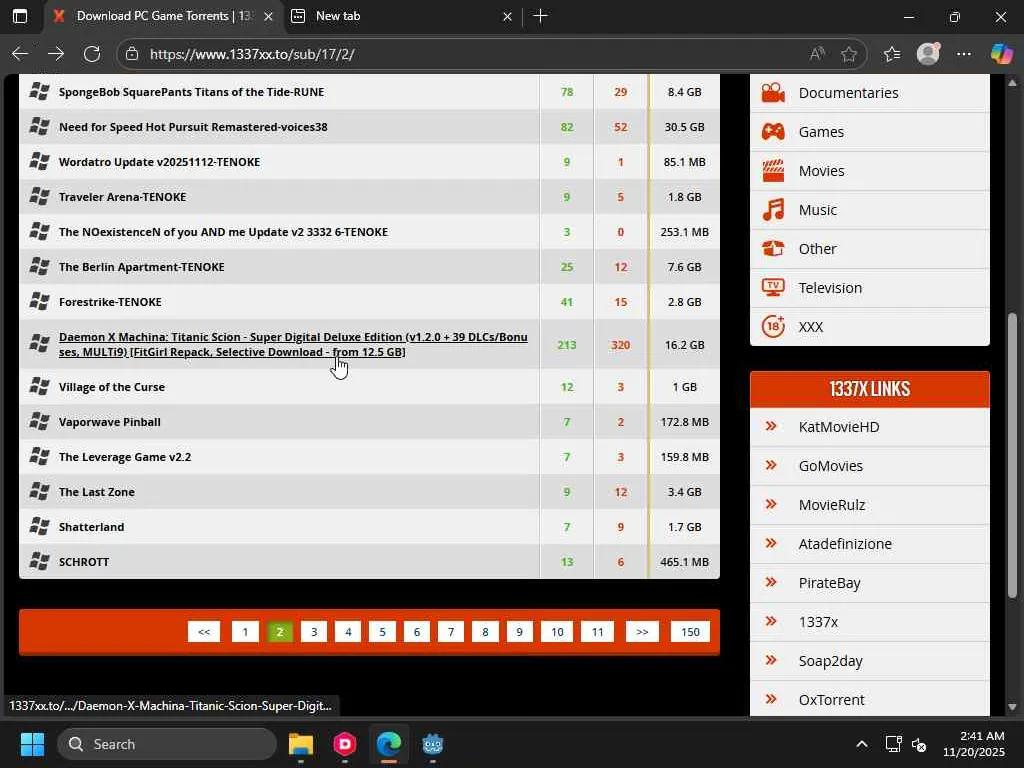The width and height of the screenshot is (1024, 768).
Task: Click the browser forward arrow
Action: [56, 54]
